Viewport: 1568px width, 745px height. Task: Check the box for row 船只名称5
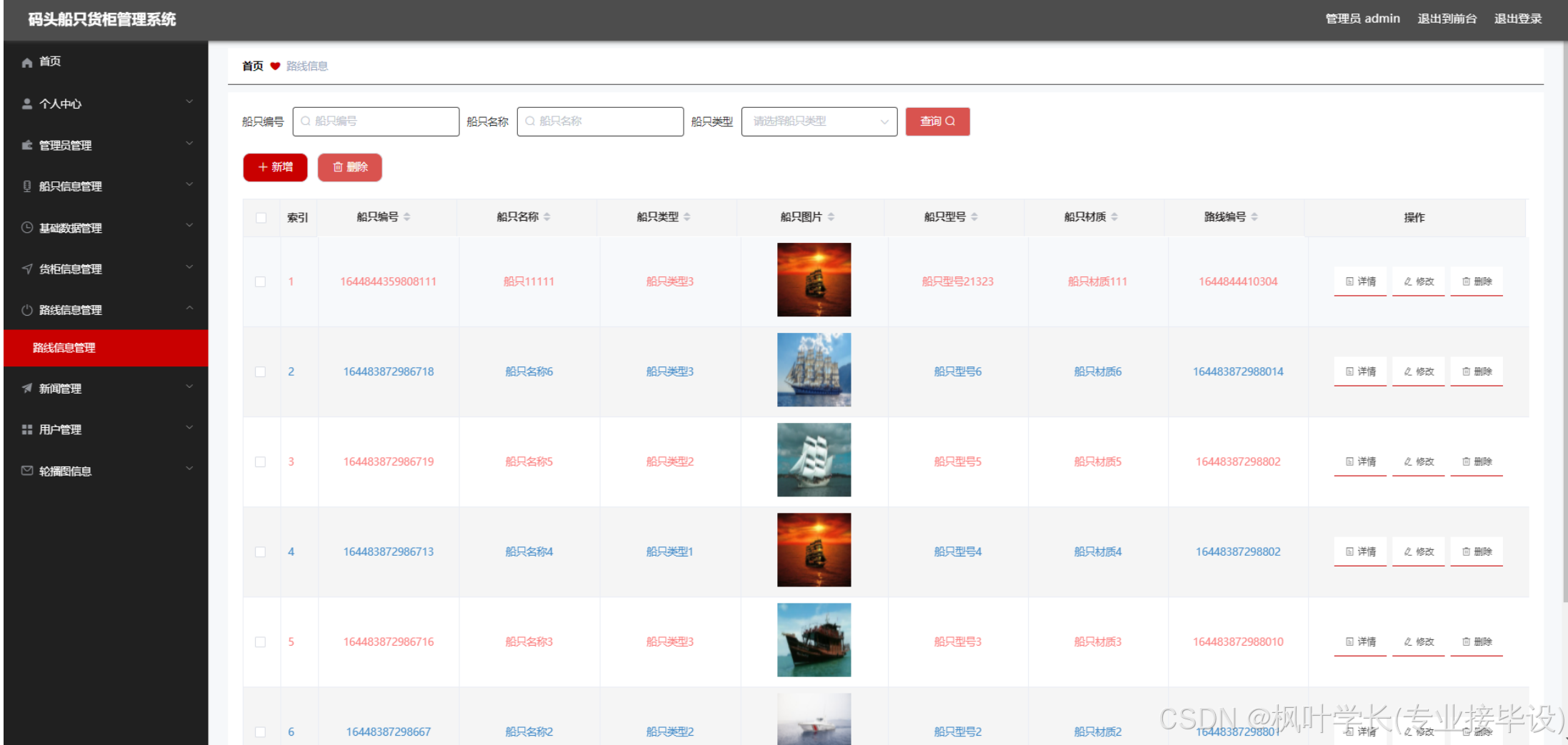261,462
